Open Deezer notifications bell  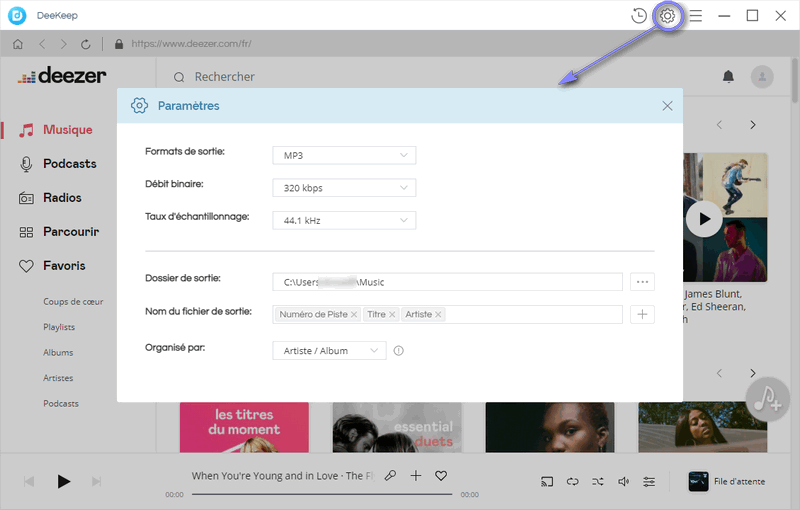[x=728, y=77]
